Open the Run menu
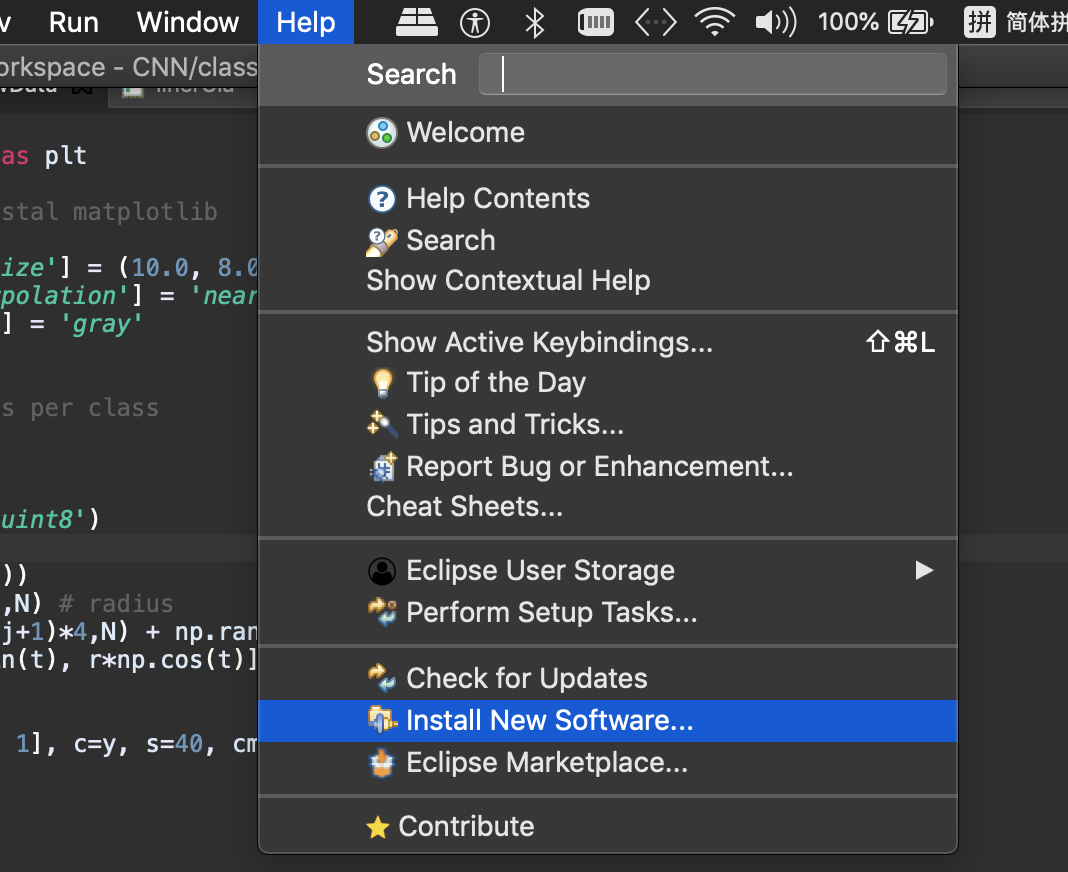This screenshot has height=872, width=1068. tap(74, 22)
